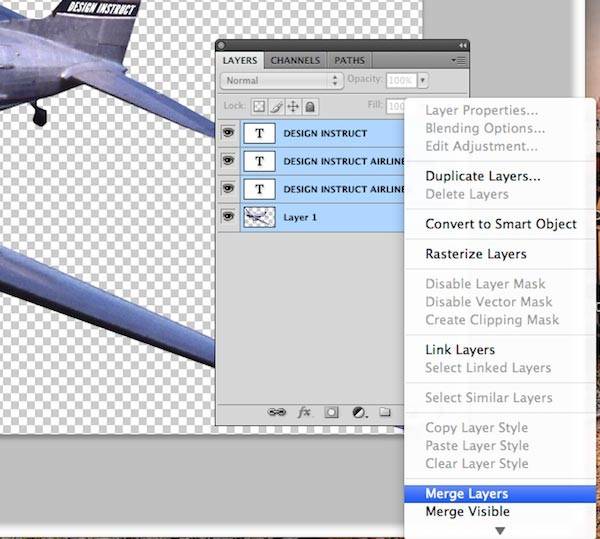Select the Layer 1 airplane thumbnail

point(259,216)
